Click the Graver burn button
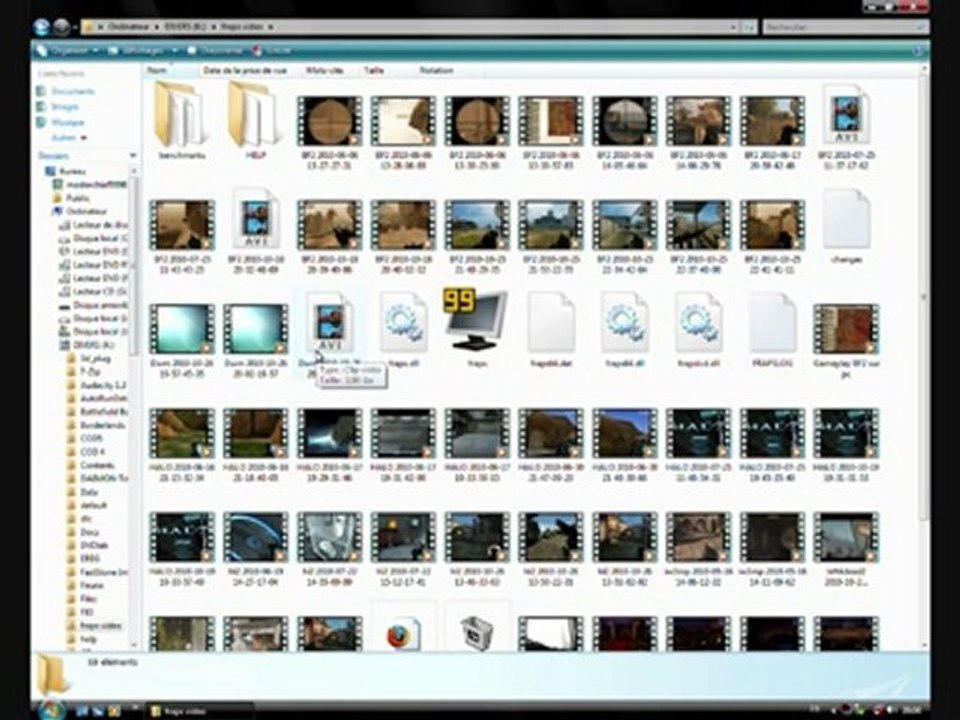Screen dimensions: 960x720 point(271,50)
